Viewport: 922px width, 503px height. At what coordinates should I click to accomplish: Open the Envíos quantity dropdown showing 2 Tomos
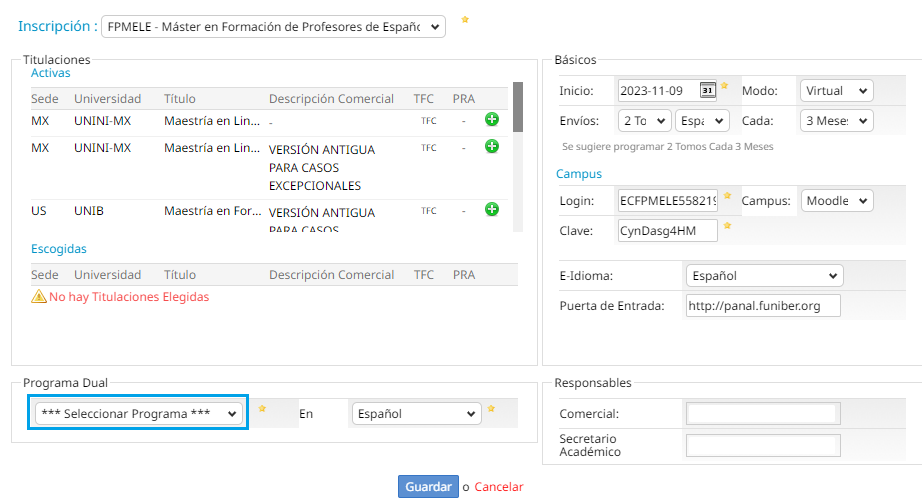(x=643, y=120)
